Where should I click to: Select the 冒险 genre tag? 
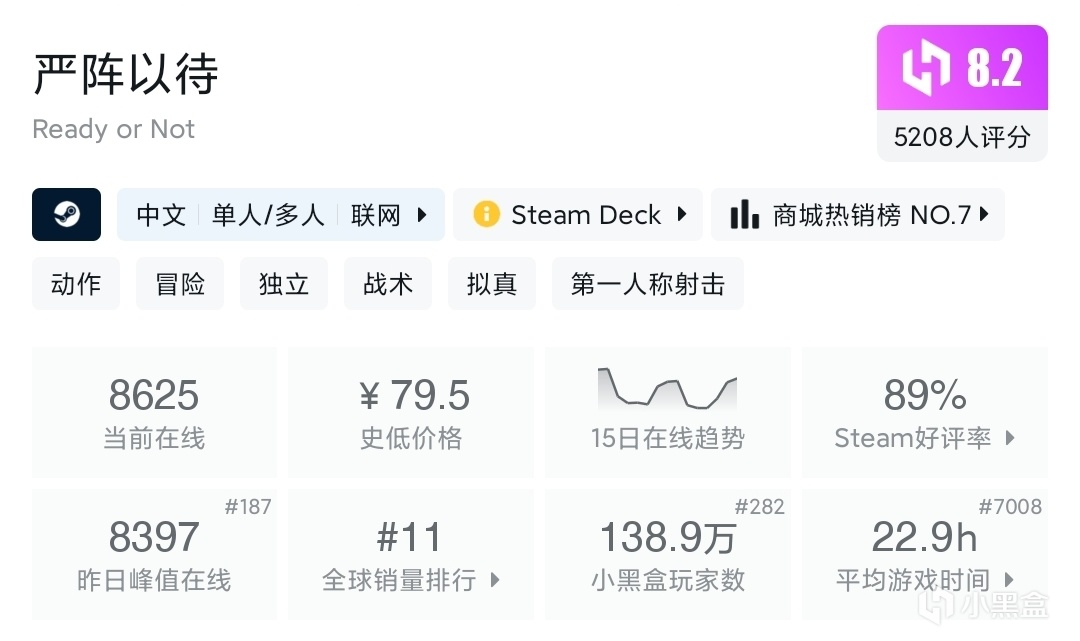pyautogui.click(x=180, y=284)
